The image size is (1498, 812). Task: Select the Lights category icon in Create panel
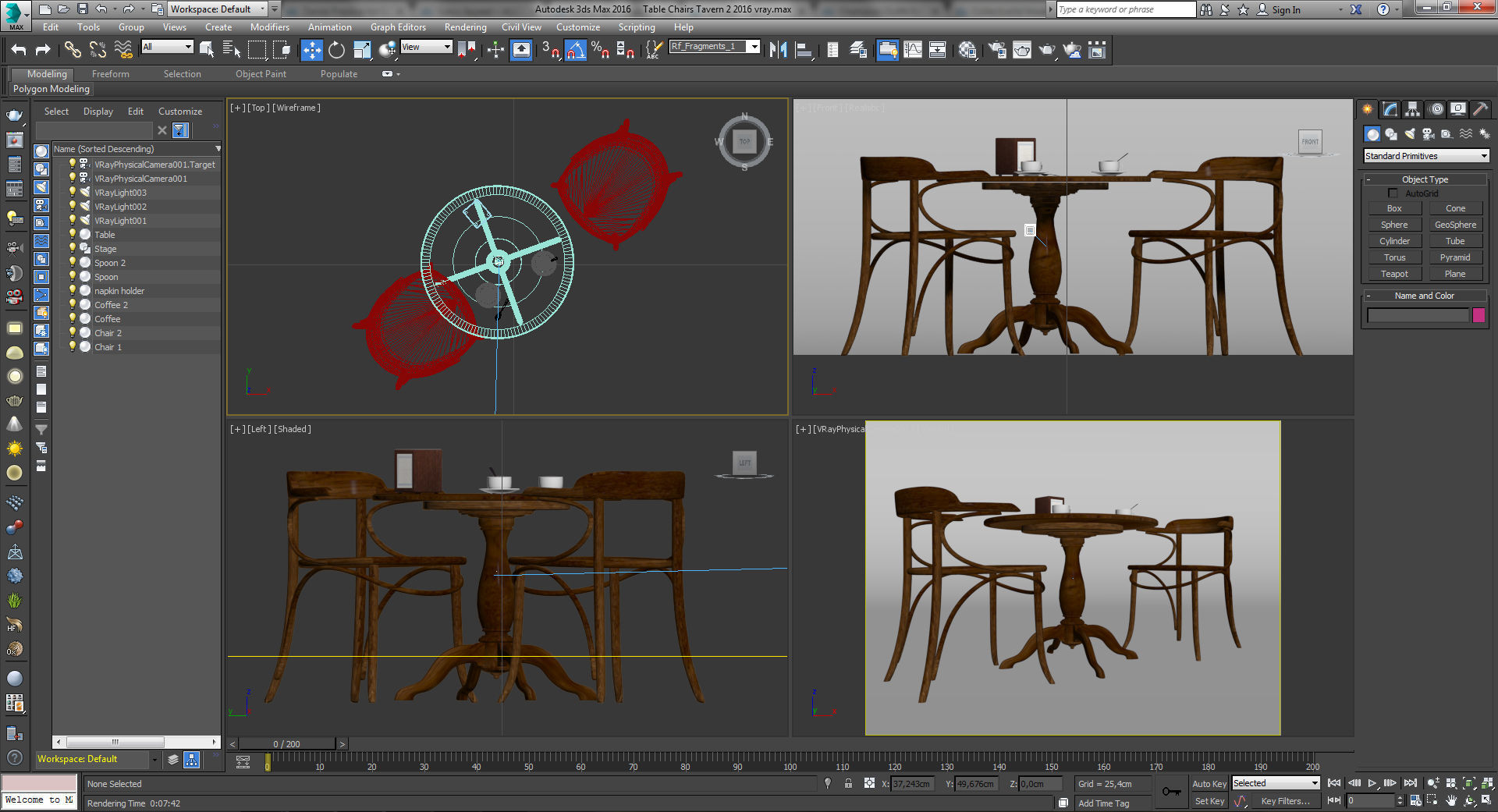tap(1410, 134)
